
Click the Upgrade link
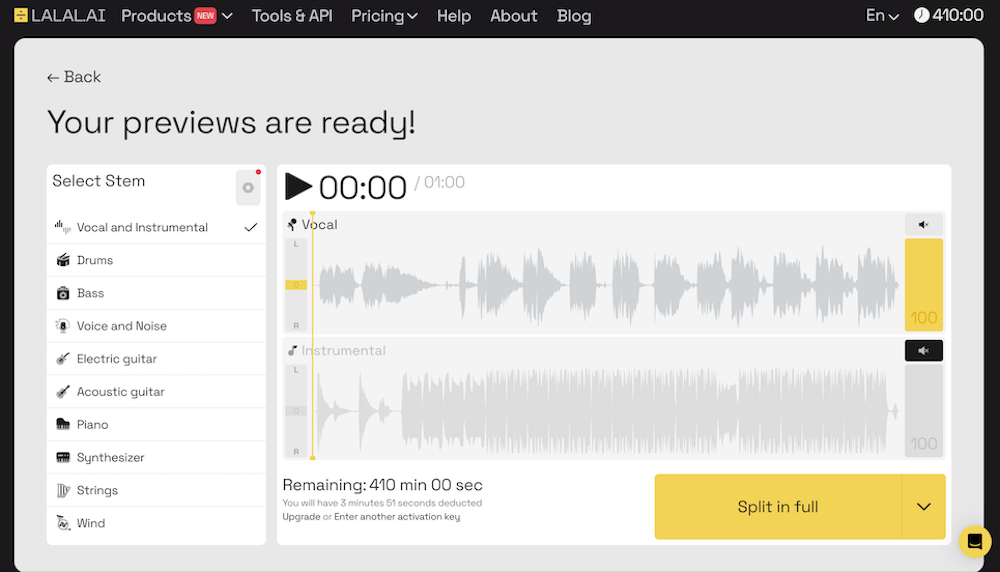(301, 517)
